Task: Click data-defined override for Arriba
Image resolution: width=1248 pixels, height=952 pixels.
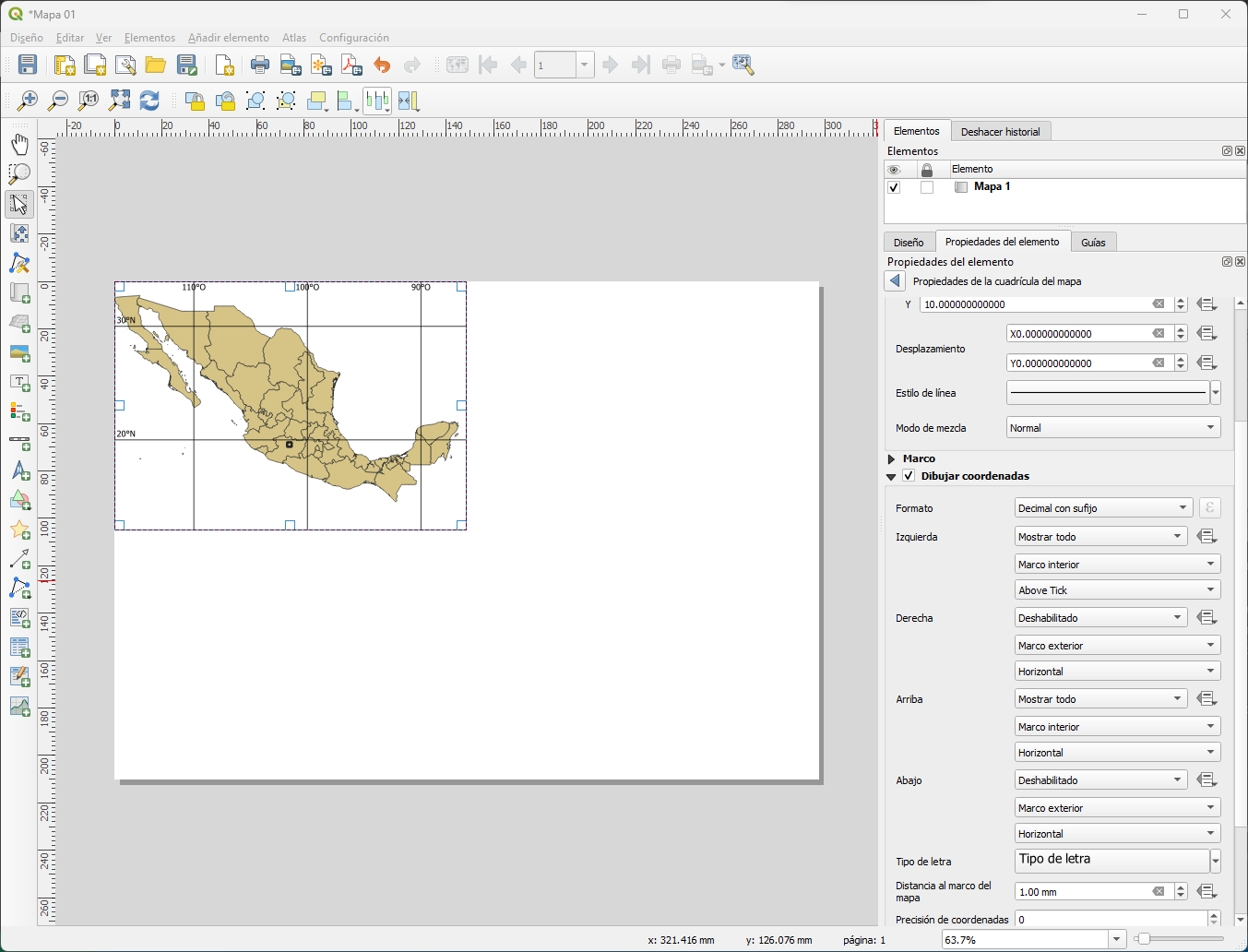Action: 1206,699
